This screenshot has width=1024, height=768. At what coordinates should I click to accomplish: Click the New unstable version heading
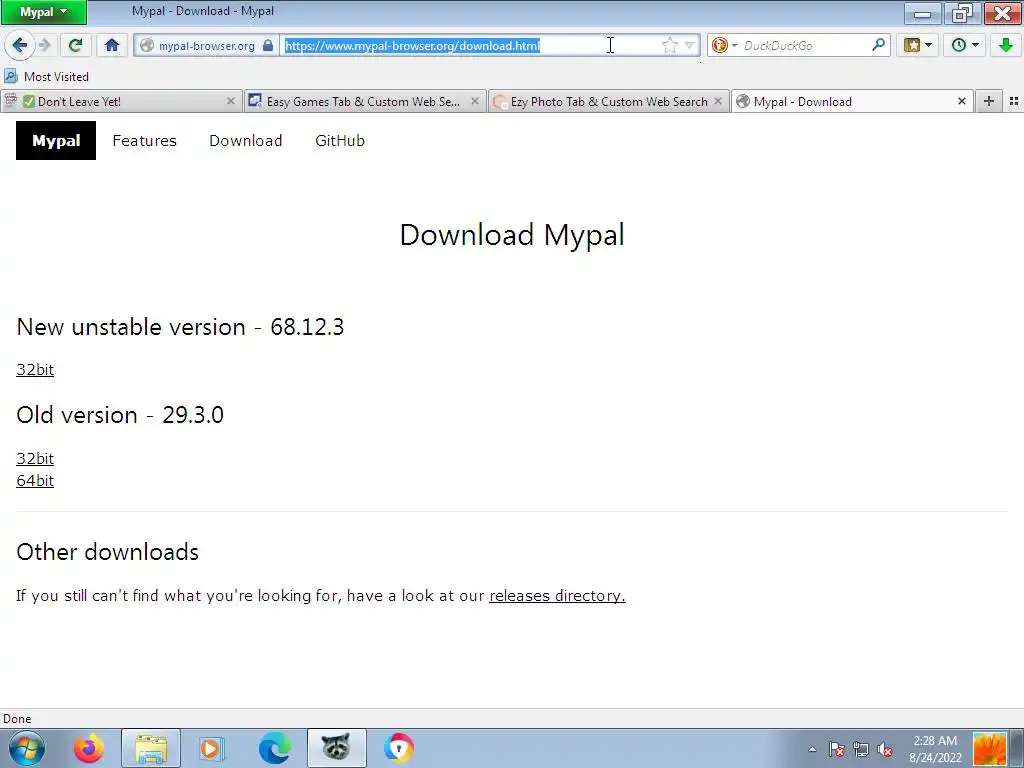(180, 327)
